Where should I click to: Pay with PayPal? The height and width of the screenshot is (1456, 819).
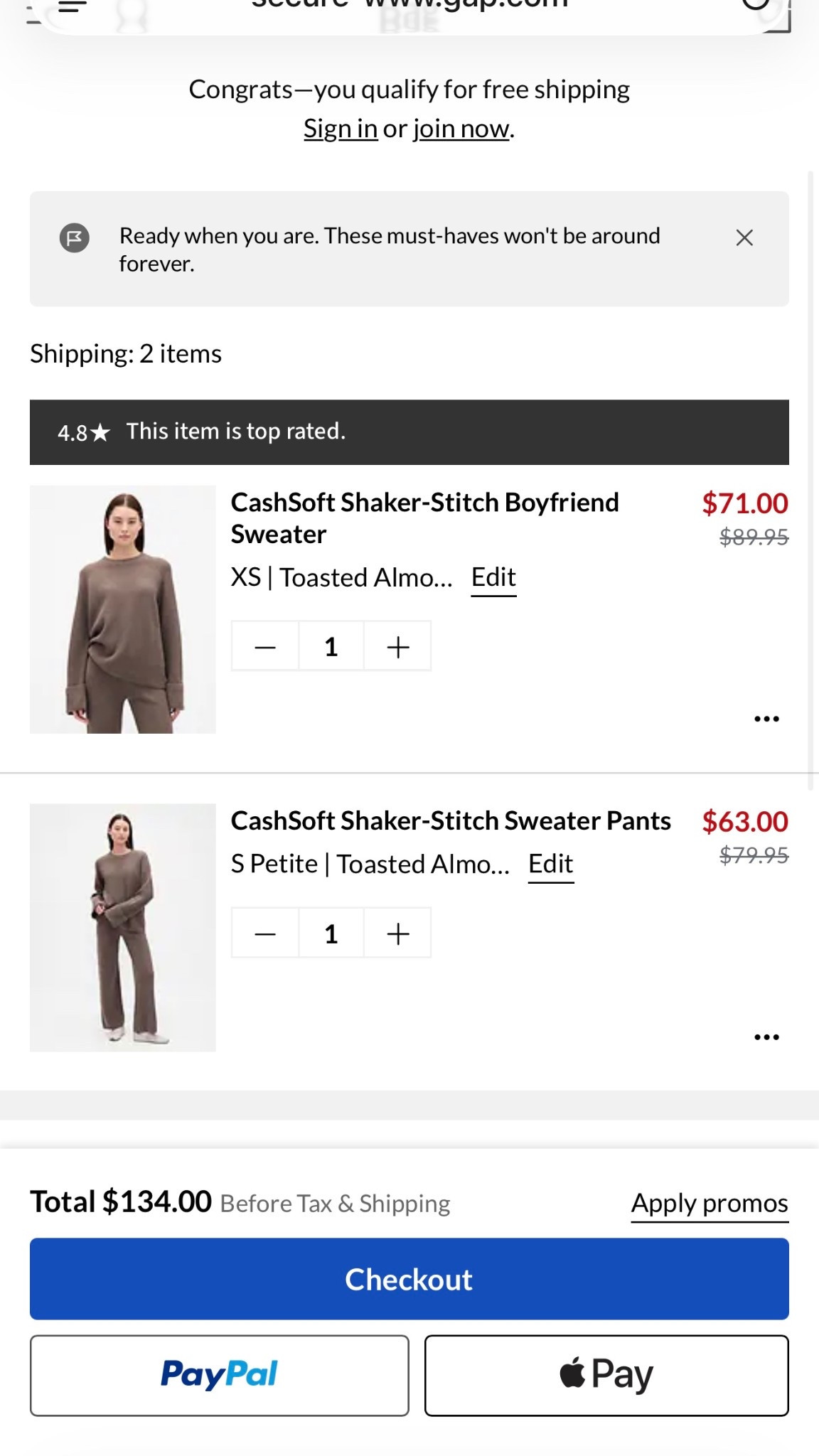(219, 1375)
